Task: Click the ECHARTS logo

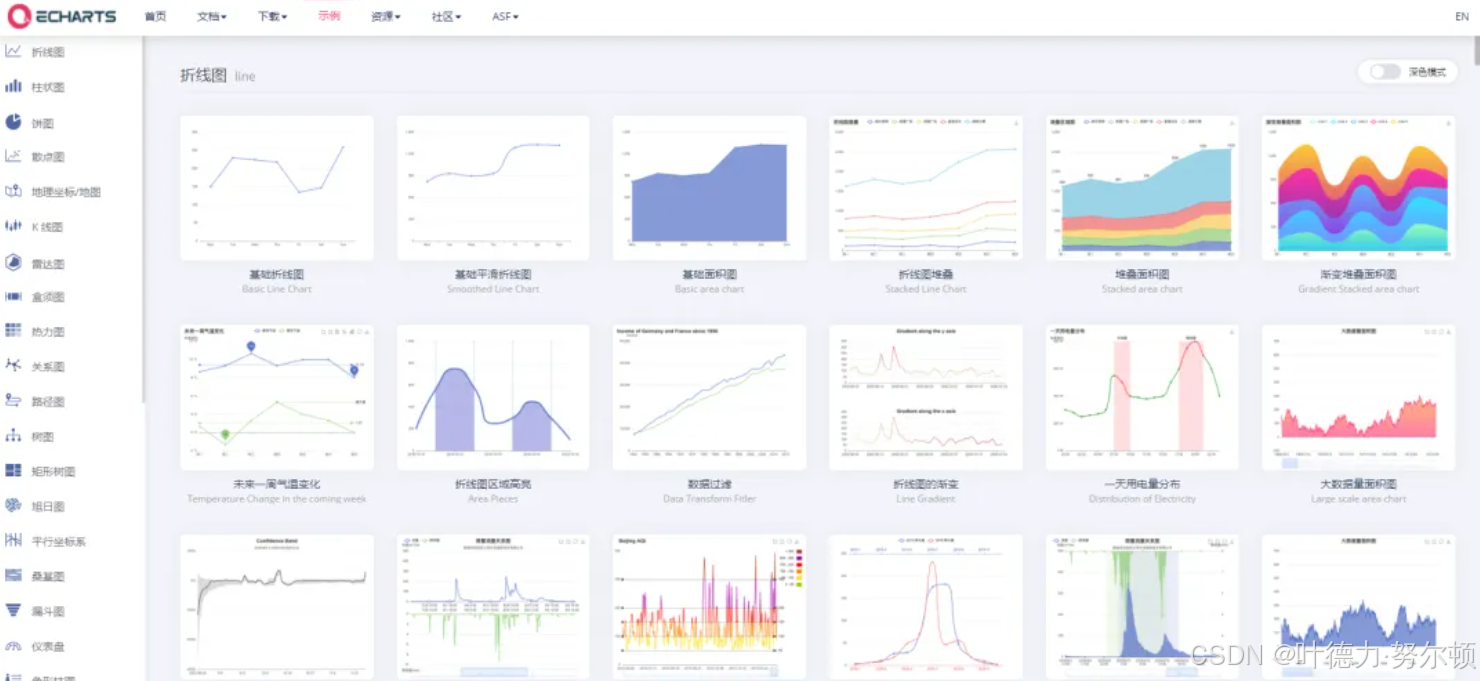Action: coord(62,16)
